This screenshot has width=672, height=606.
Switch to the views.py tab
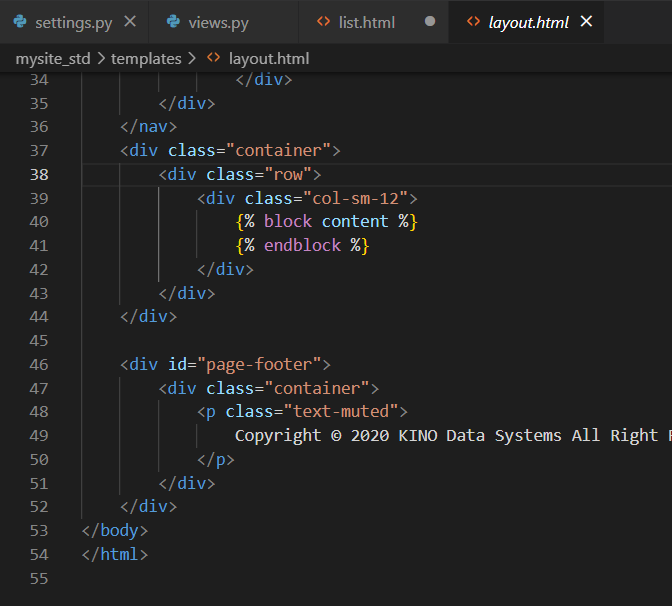click(x=219, y=22)
